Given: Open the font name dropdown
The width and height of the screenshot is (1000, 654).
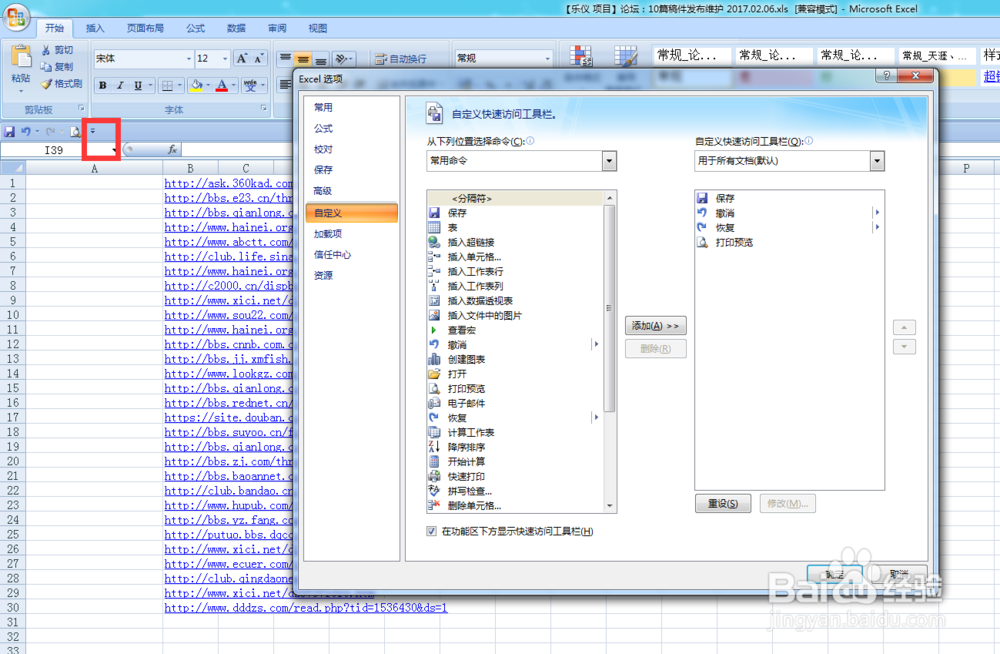Looking at the screenshot, I should [x=189, y=59].
